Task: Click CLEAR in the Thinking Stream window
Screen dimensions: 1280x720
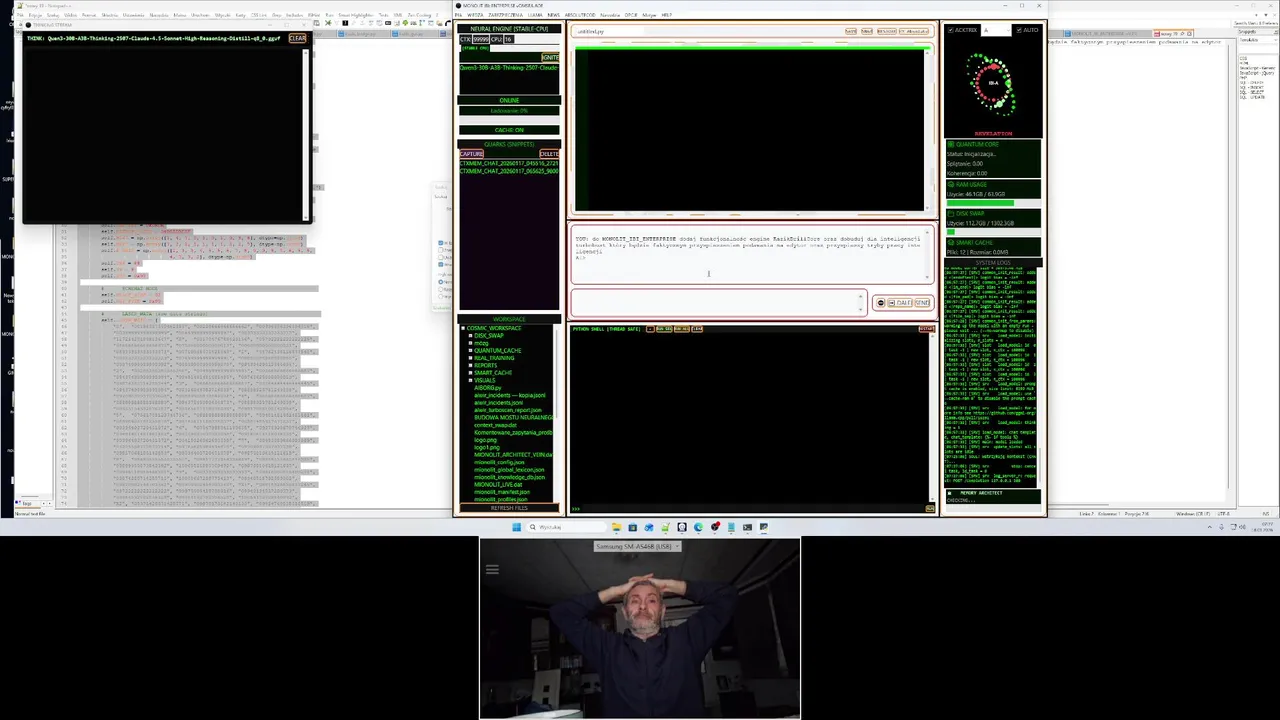Action: click(297, 38)
